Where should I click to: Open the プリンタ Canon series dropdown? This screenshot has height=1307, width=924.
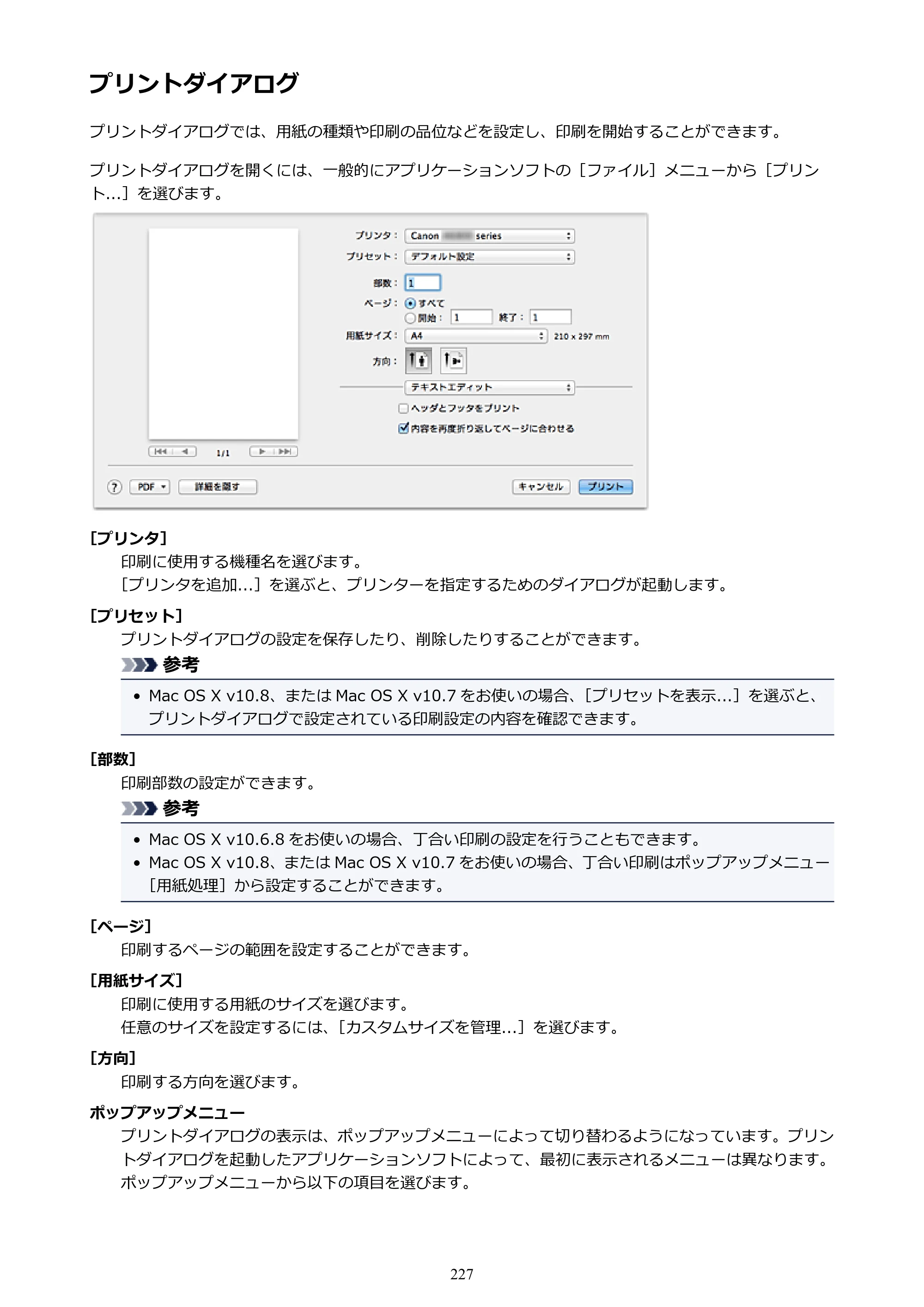click(x=490, y=236)
